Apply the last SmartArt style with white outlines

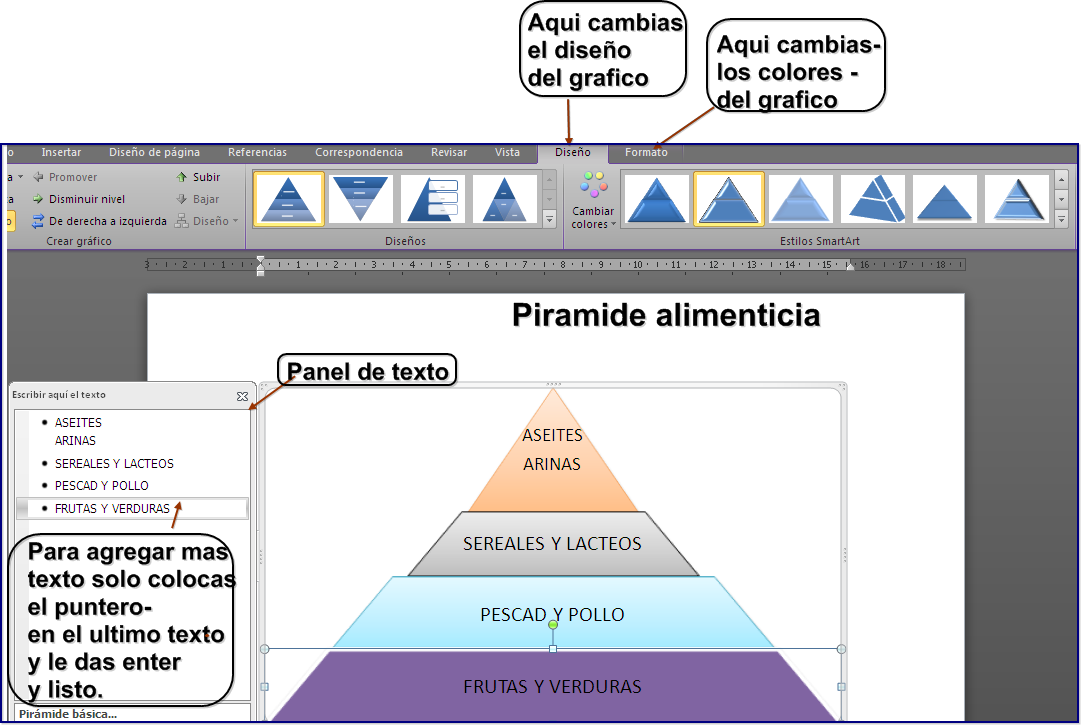[x=1017, y=198]
